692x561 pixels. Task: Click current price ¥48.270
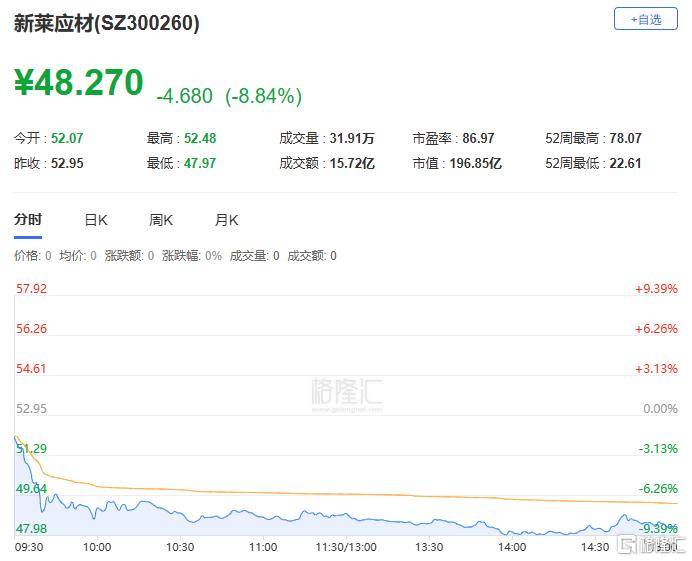[79, 82]
